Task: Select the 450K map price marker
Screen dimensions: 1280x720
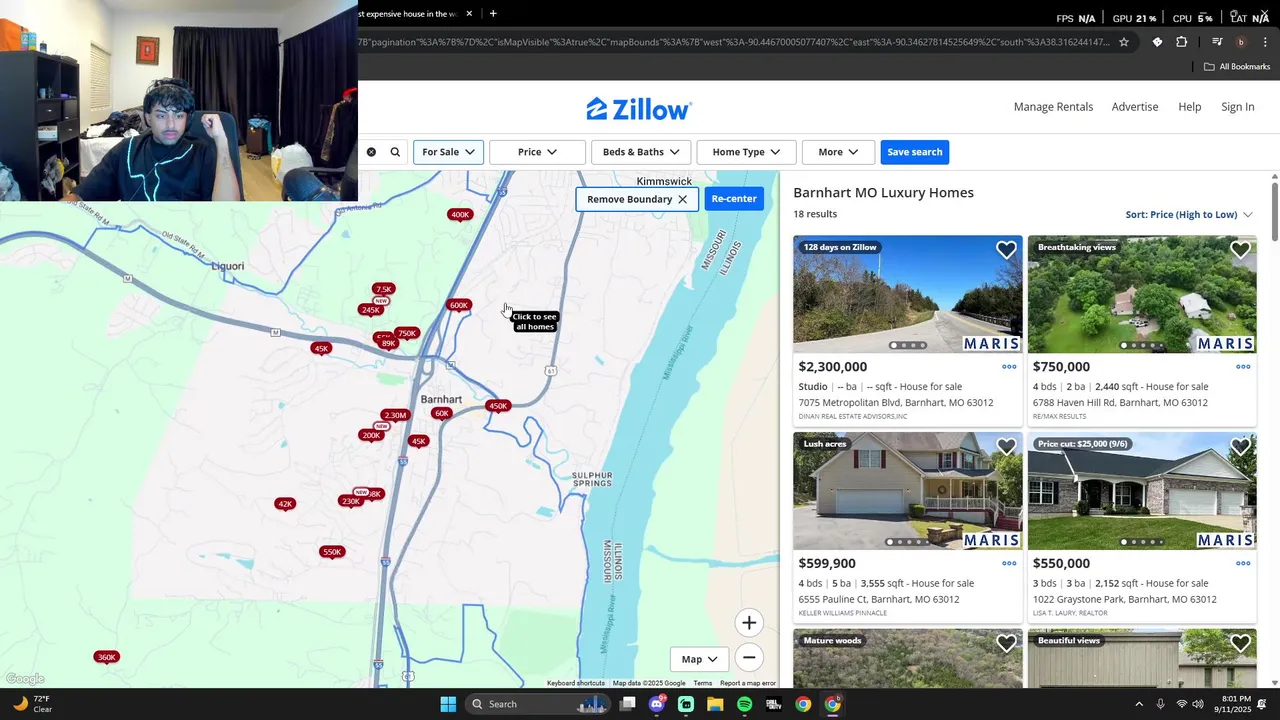Action: tap(498, 405)
